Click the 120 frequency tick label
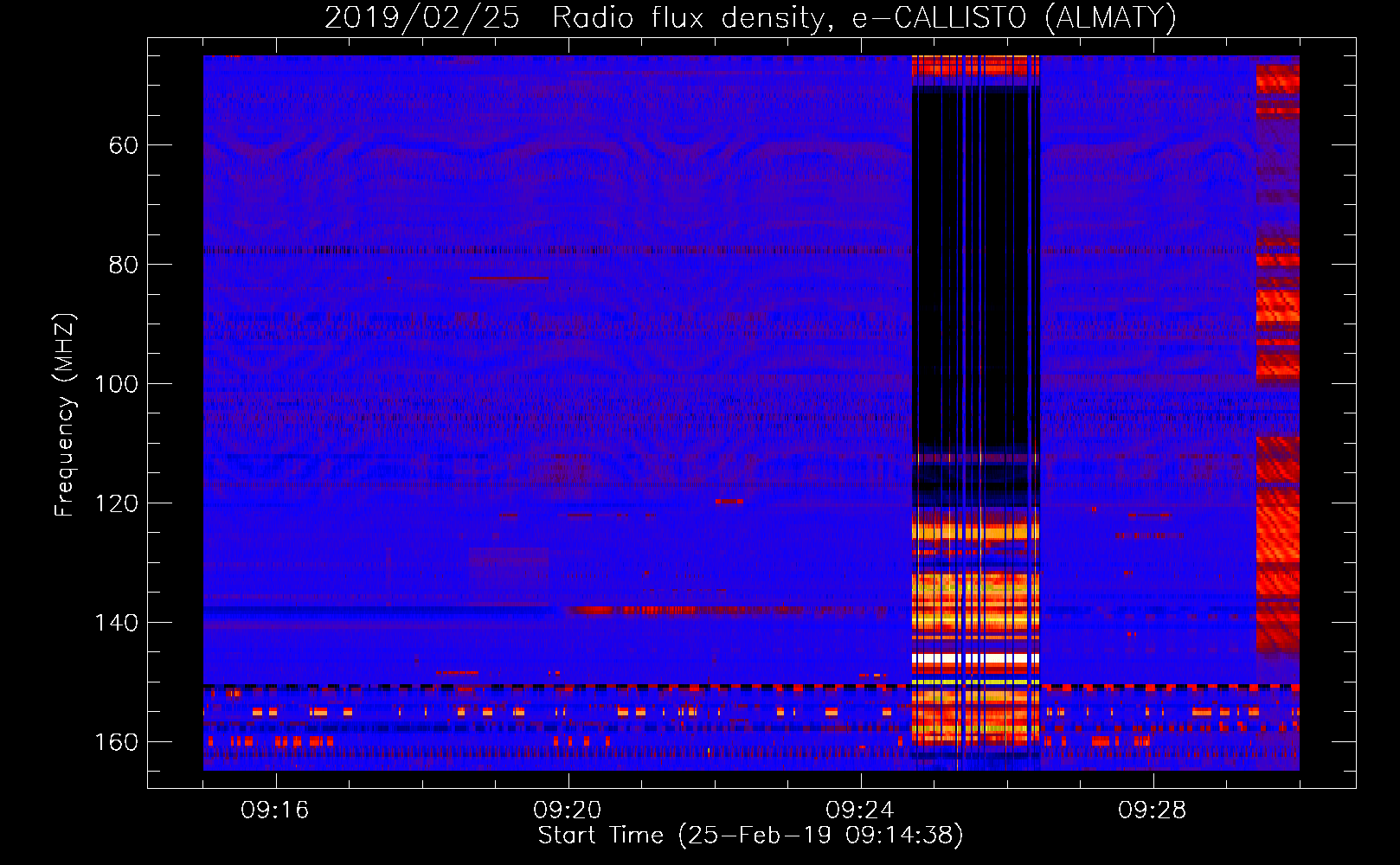This screenshot has width=1400, height=865. coord(117,503)
